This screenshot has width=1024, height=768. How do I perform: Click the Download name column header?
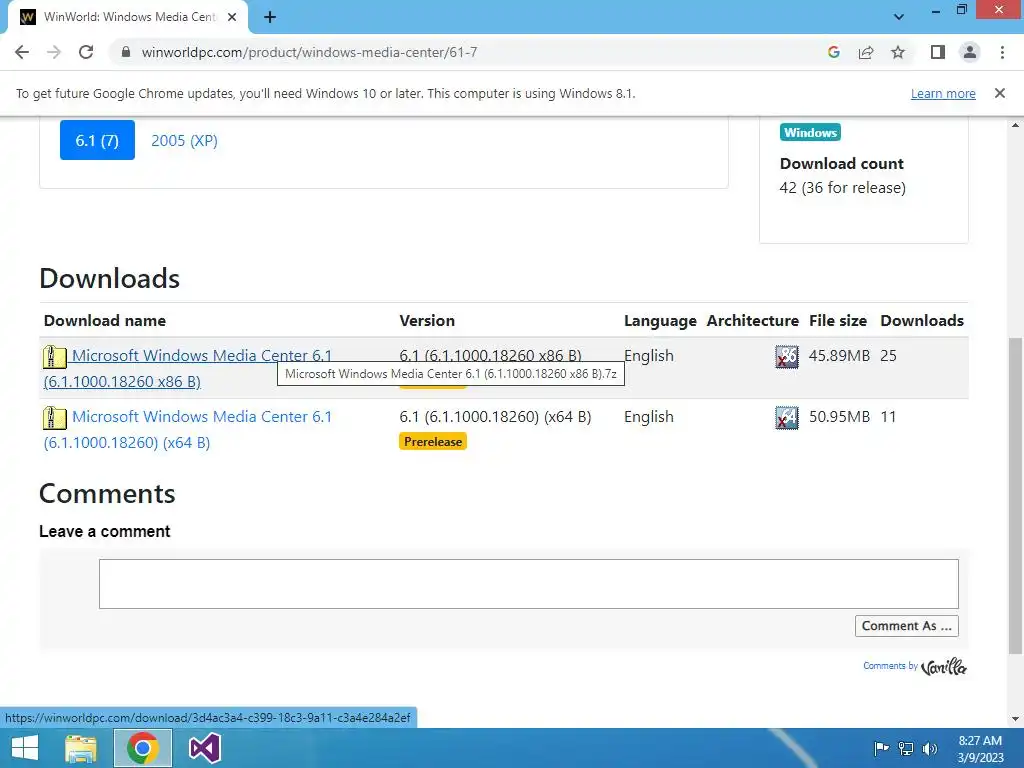click(x=104, y=321)
